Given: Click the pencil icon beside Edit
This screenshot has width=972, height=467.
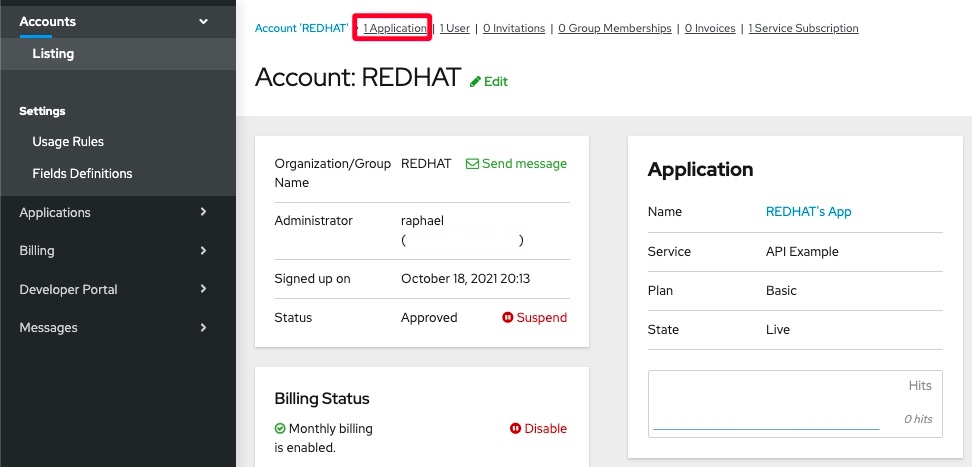Looking at the screenshot, I should (475, 82).
